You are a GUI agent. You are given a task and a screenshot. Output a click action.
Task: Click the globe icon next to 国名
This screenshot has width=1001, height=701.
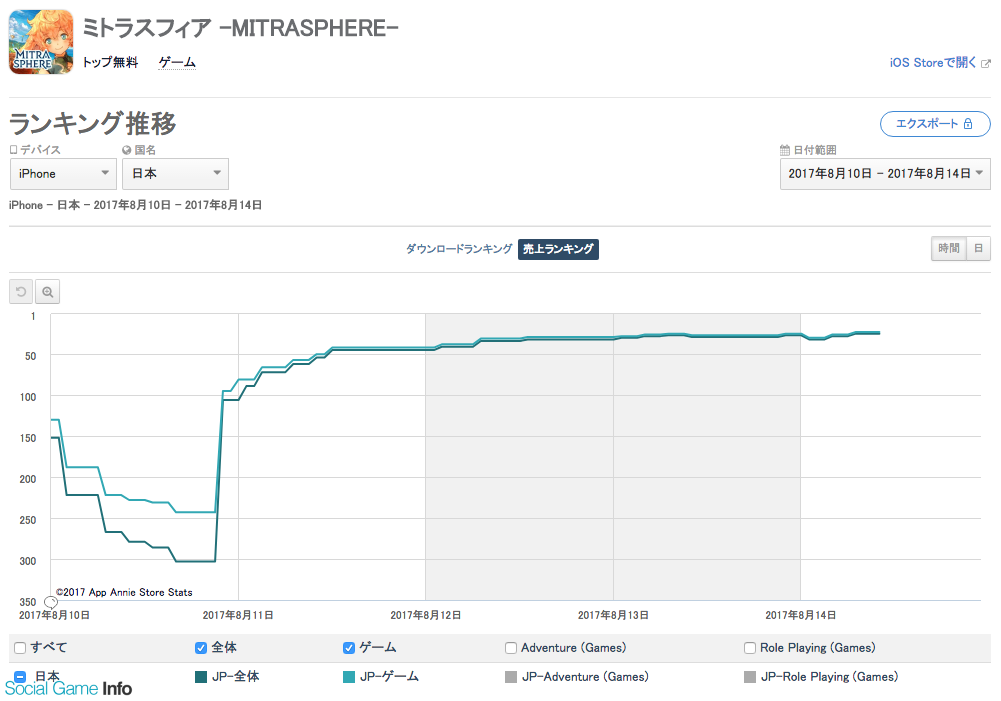click(x=126, y=150)
